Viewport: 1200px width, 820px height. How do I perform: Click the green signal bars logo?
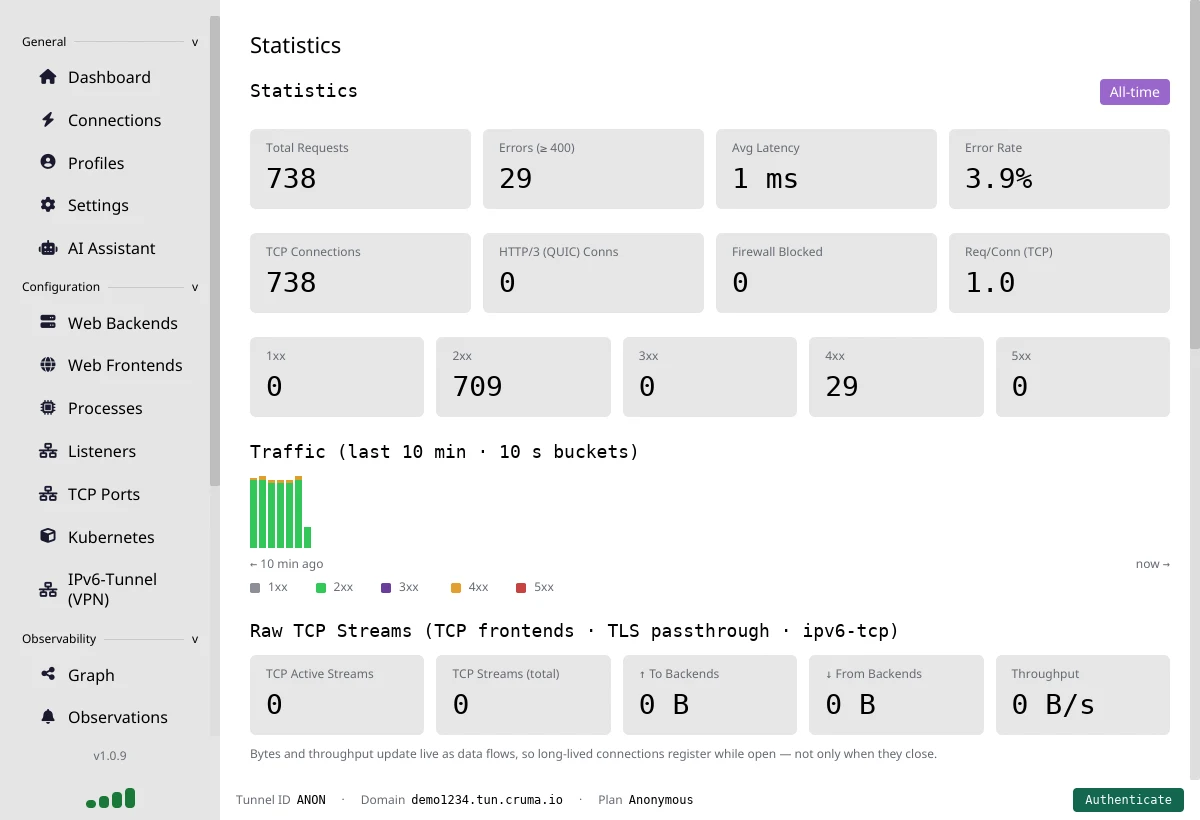click(x=110, y=798)
